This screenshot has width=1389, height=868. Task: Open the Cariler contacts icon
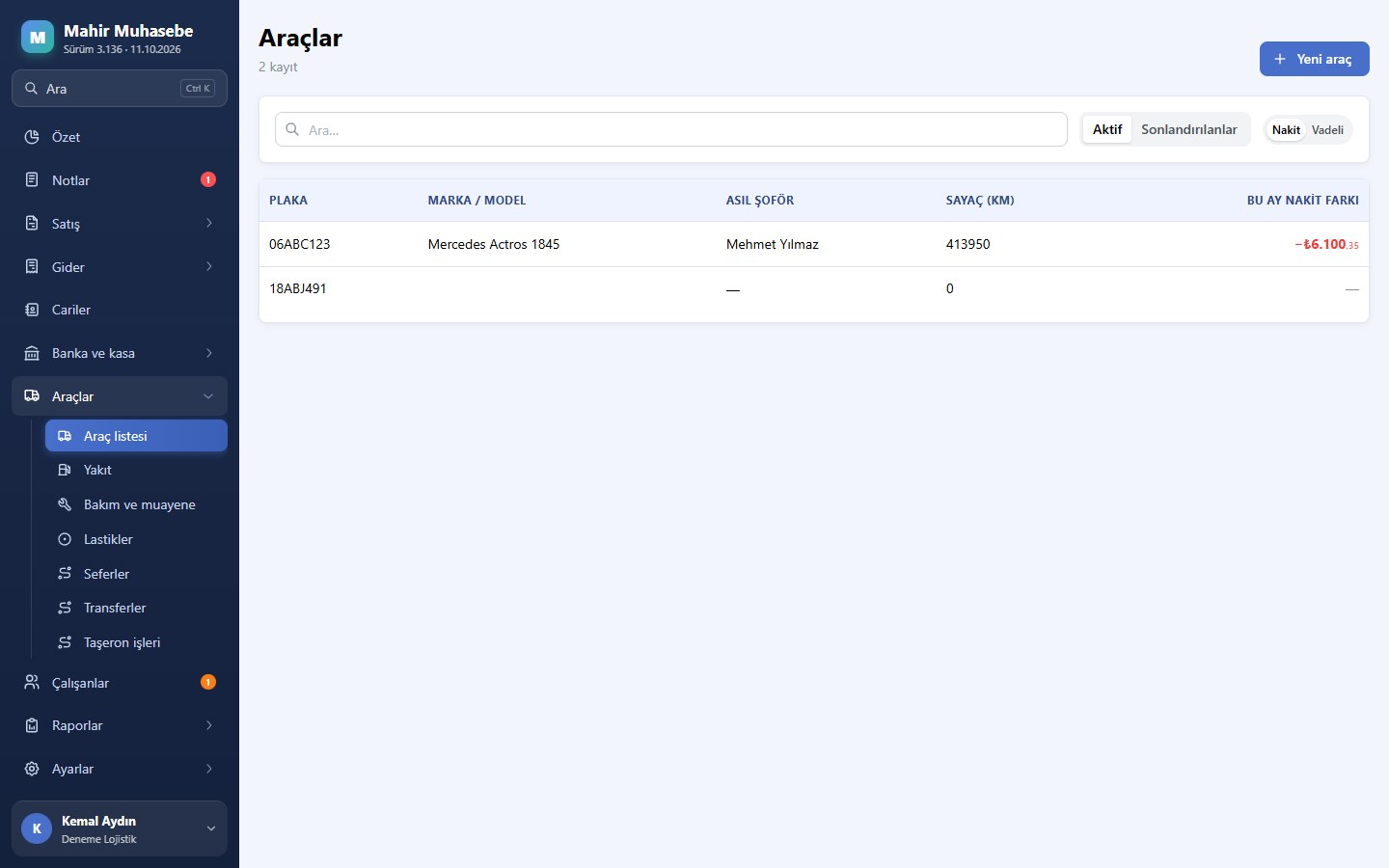[32, 310]
